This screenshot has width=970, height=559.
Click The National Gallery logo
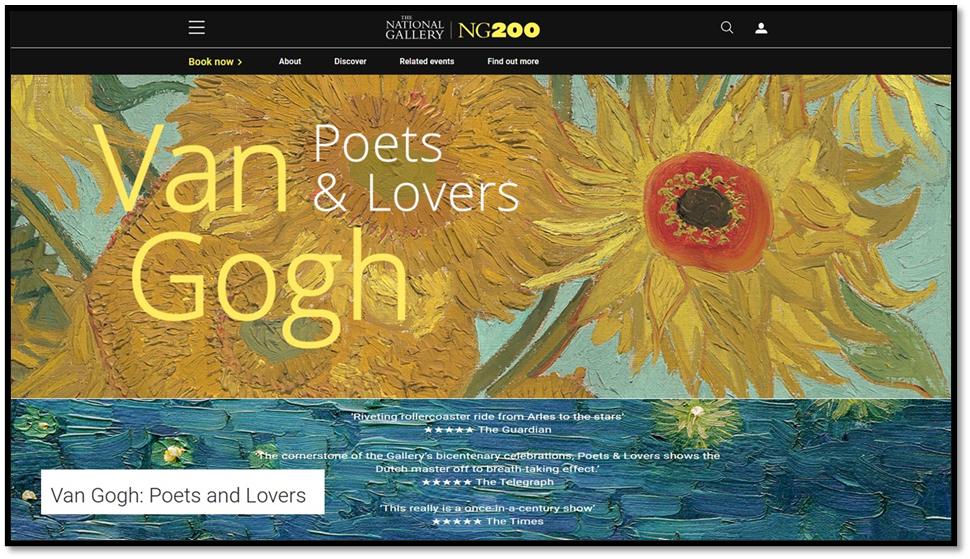414,29
